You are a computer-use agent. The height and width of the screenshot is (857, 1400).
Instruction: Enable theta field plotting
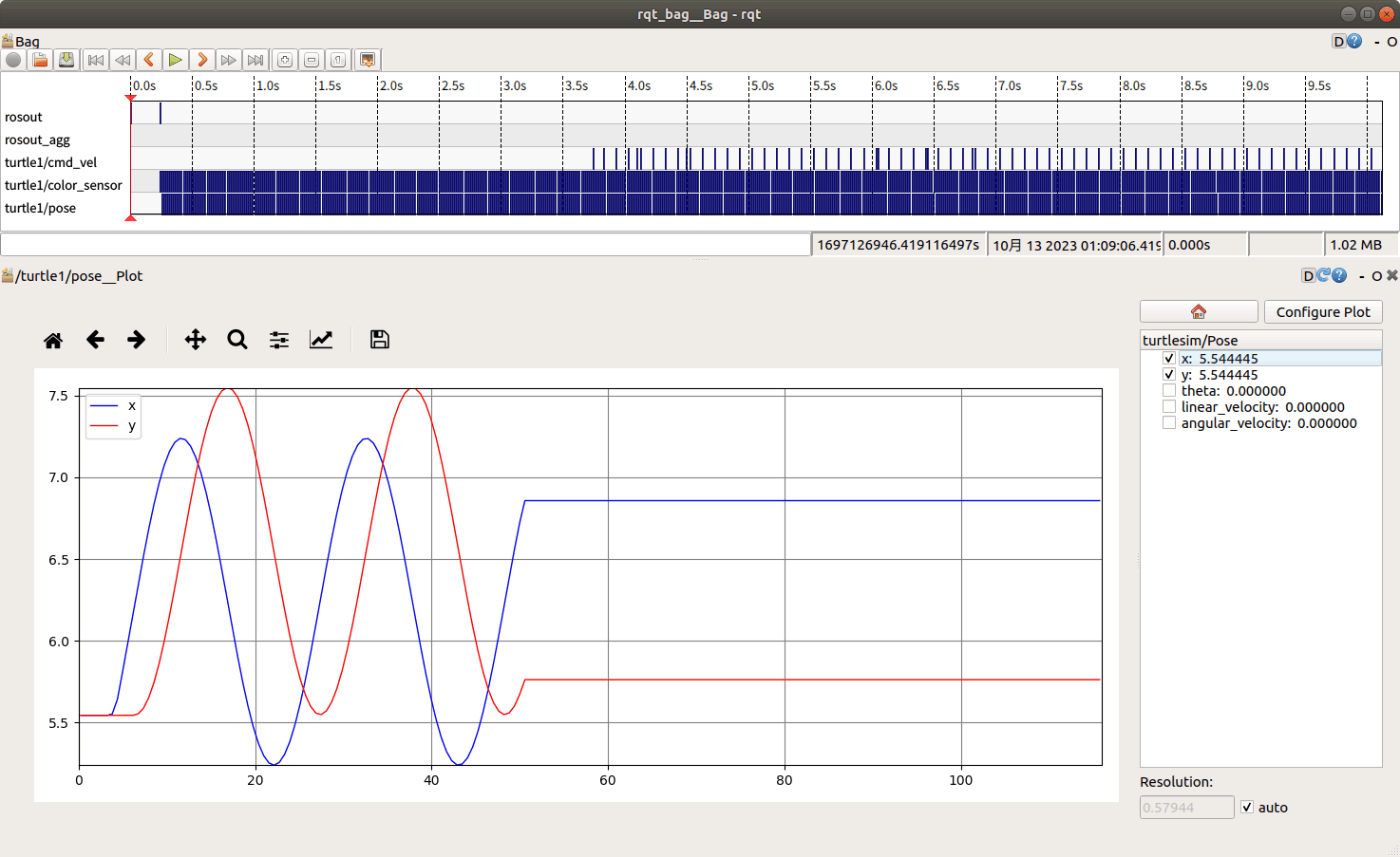[1169, 391]
